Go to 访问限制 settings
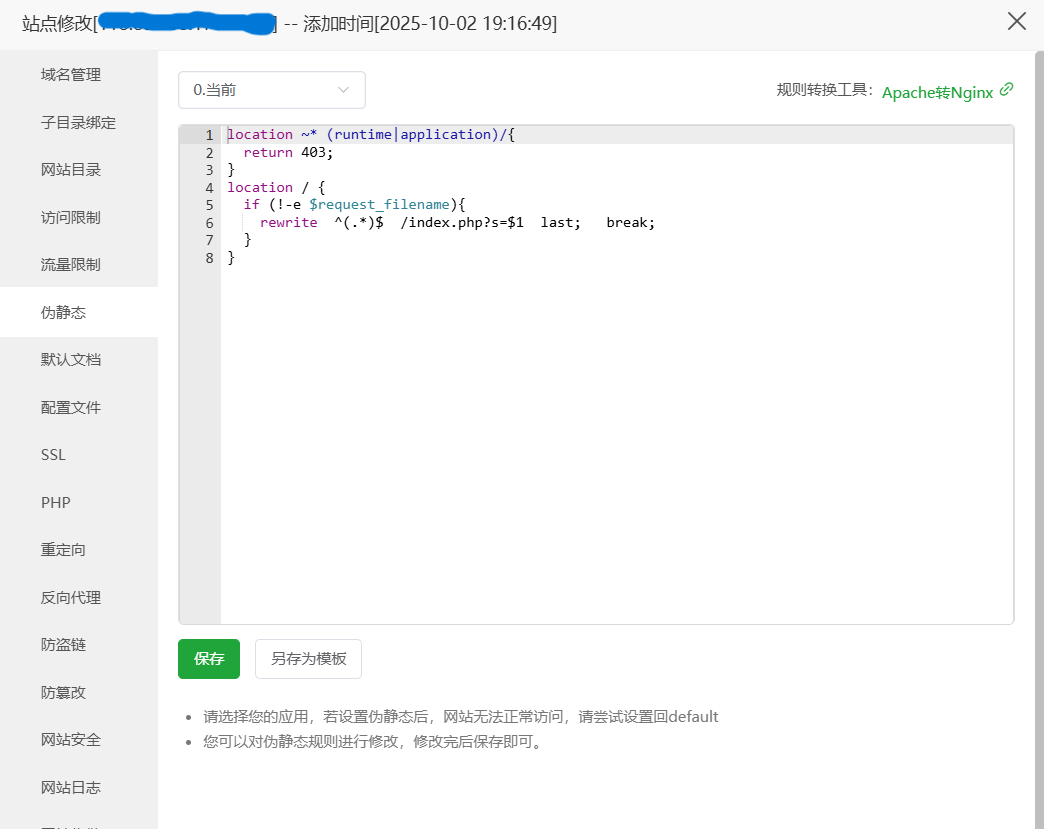Screen dimensions: 1044x829 [71, 217]
